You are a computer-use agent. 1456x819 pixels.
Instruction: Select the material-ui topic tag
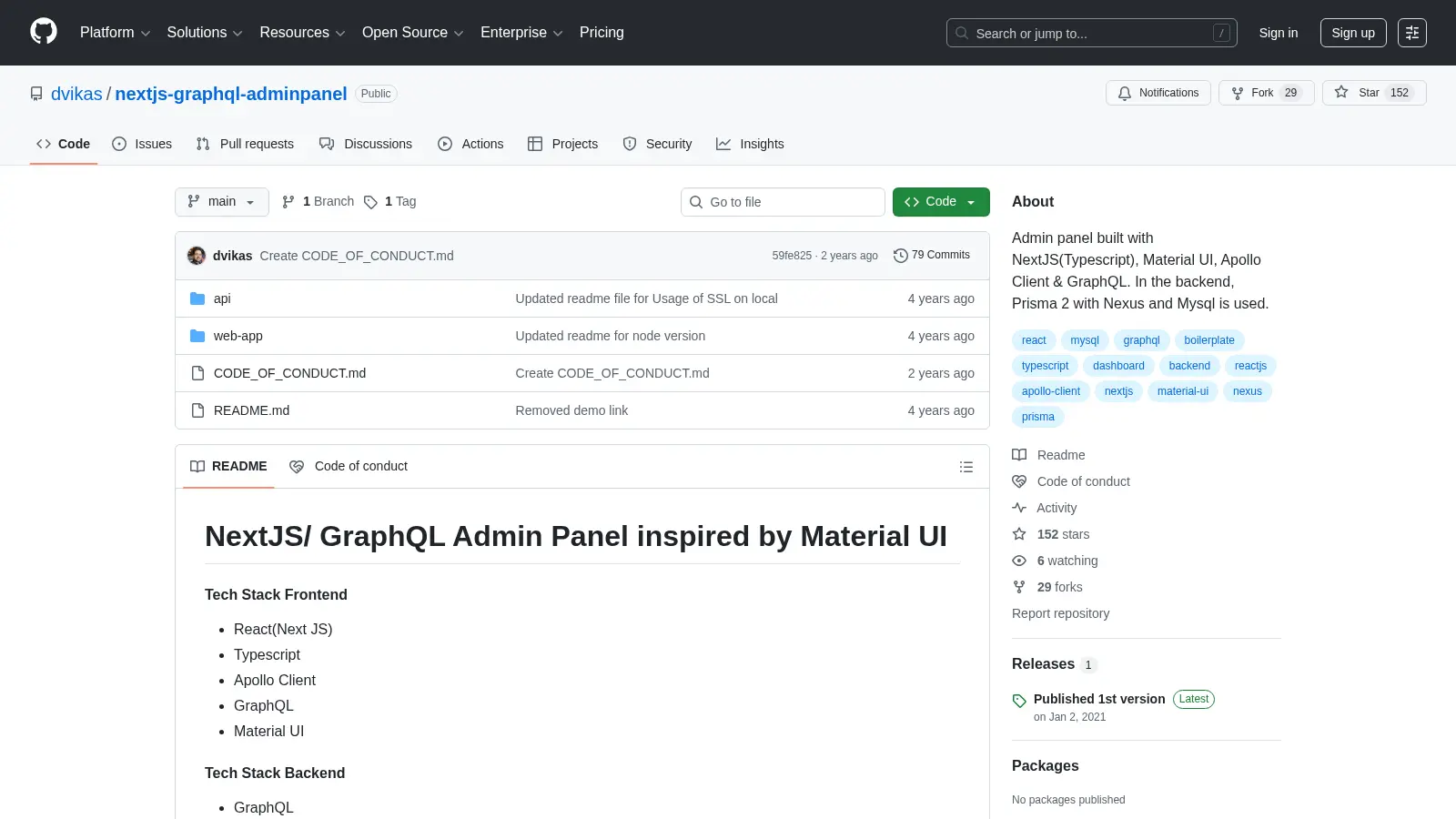[x=1183, y=391]
